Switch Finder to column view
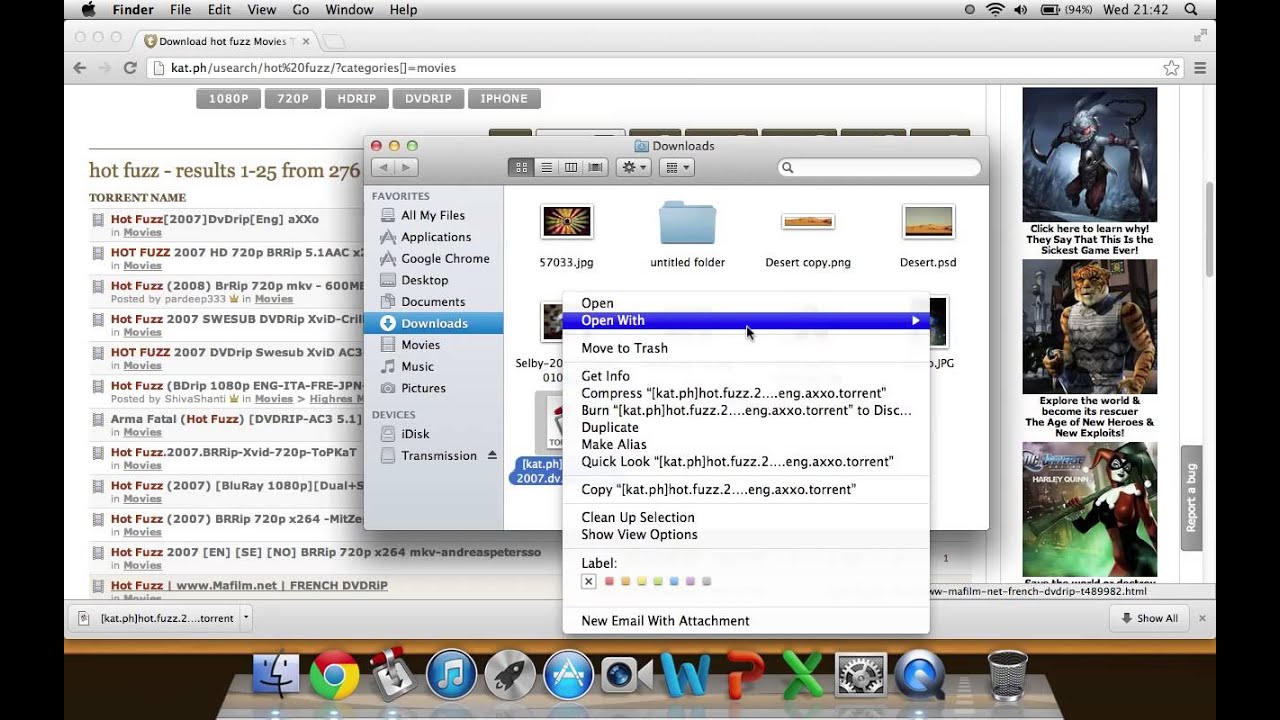1280x720 pixels. pyautogui.click(x=571, y=168)
